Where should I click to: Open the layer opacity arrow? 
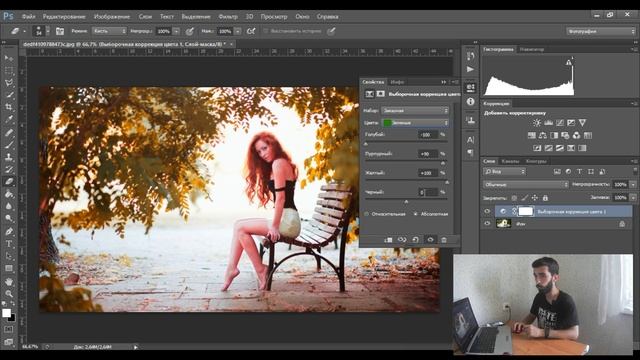(633, 184)
